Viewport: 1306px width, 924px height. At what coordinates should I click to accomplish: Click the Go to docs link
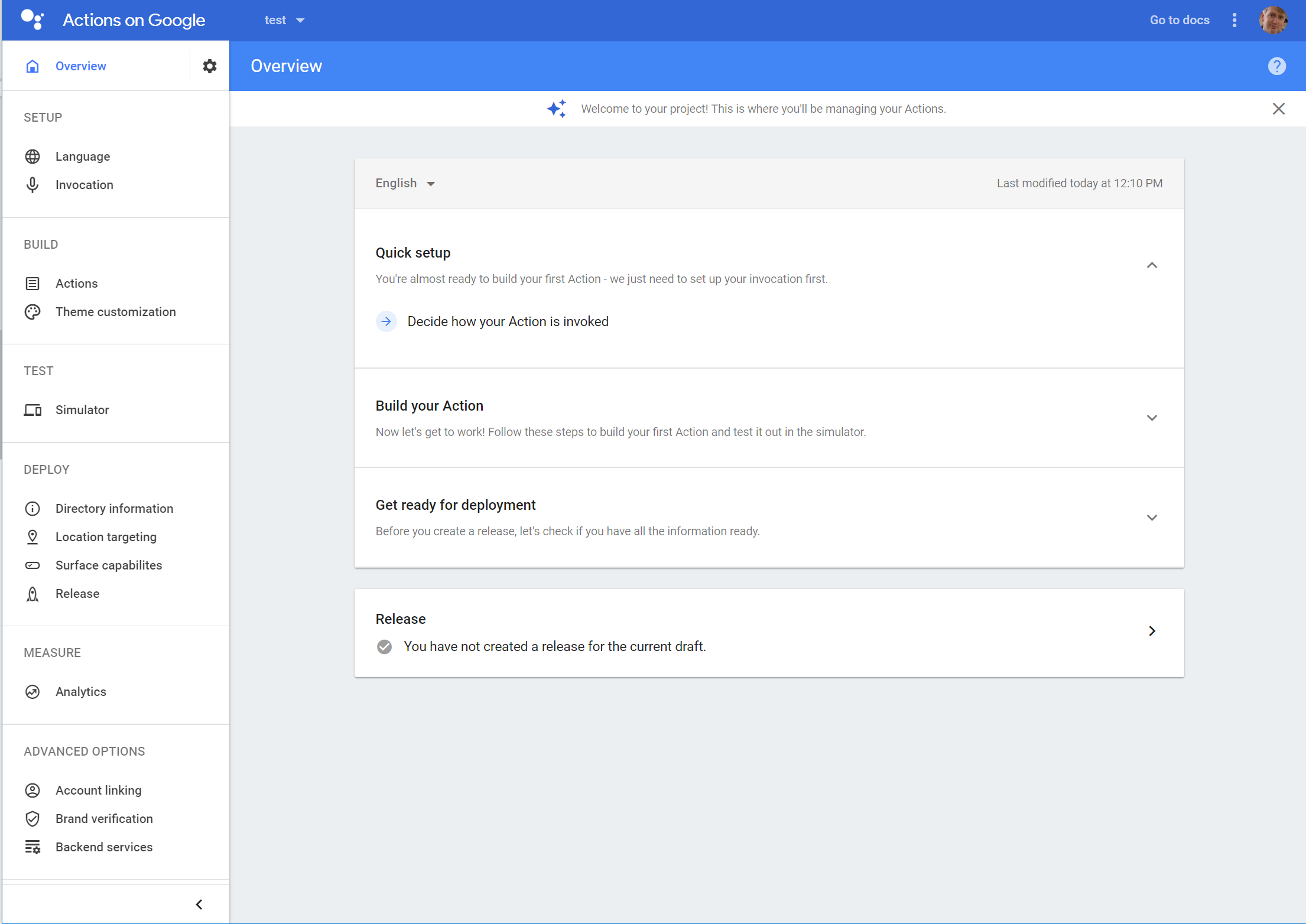point(1179,20)
